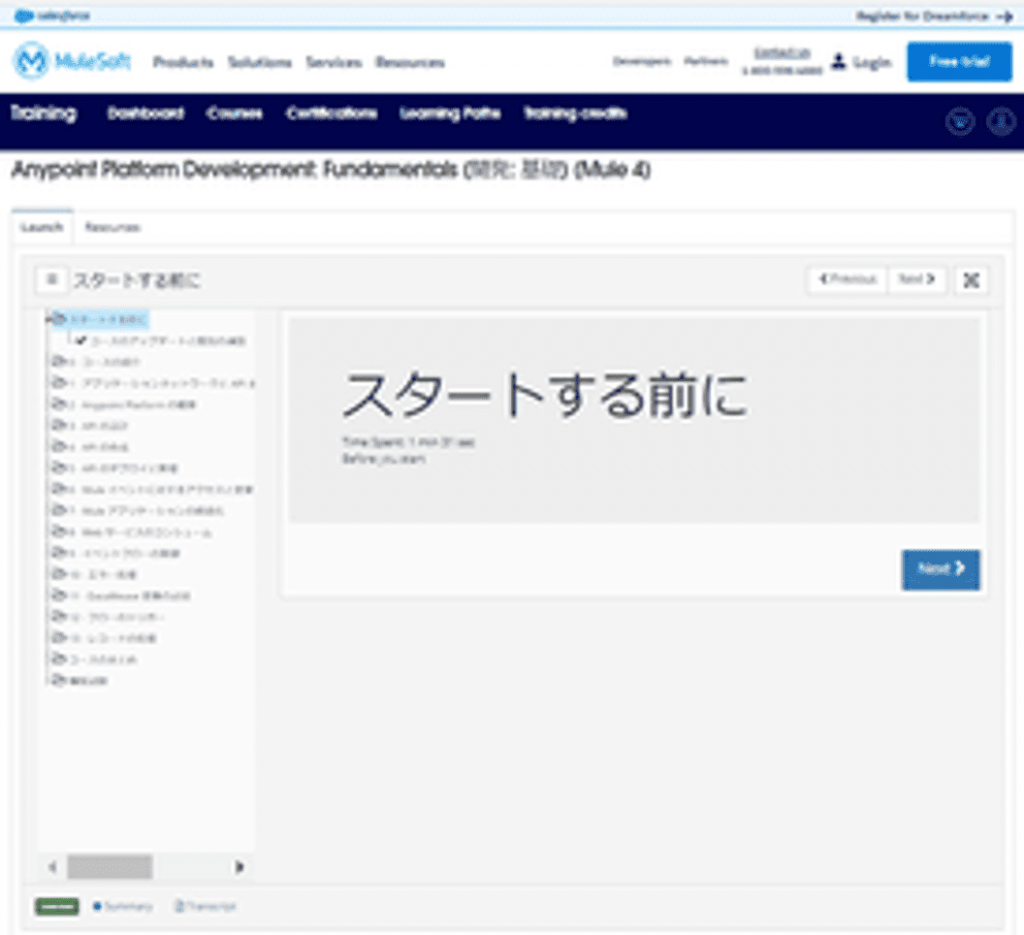Expand the Anypoint Platform tree folder

point(58,405)
